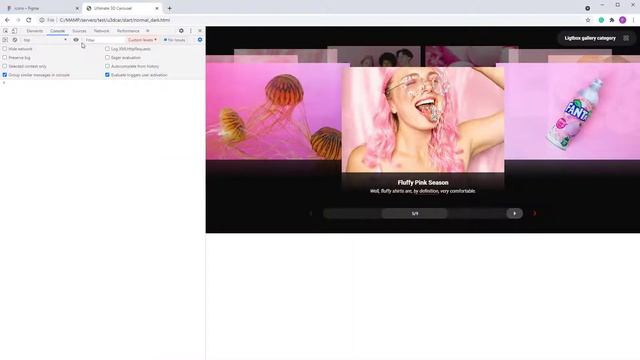Open console settings blue gear icon
640x360 pixels.
click(200, 40)
